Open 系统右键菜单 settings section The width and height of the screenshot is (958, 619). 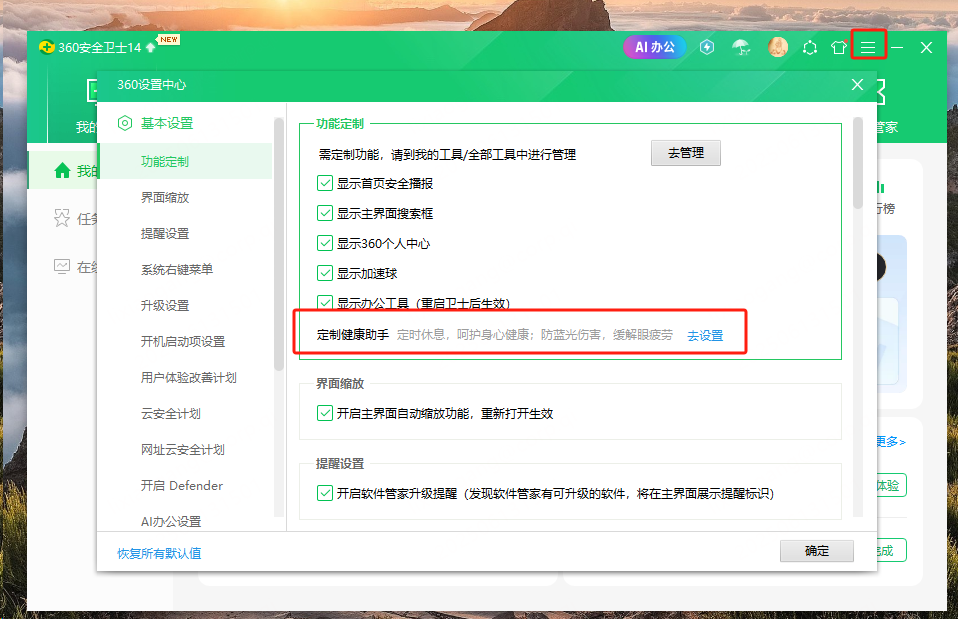coord(177,270)
